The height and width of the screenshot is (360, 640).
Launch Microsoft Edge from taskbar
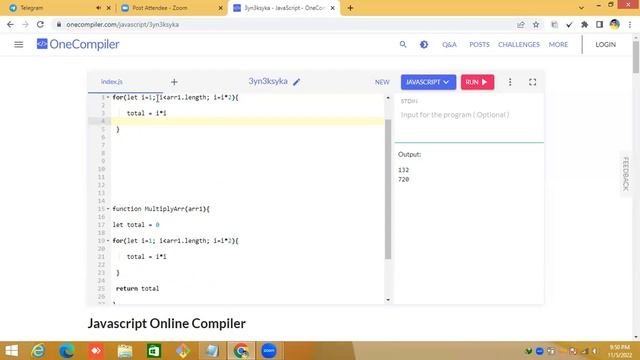click(x=67, y=351)
